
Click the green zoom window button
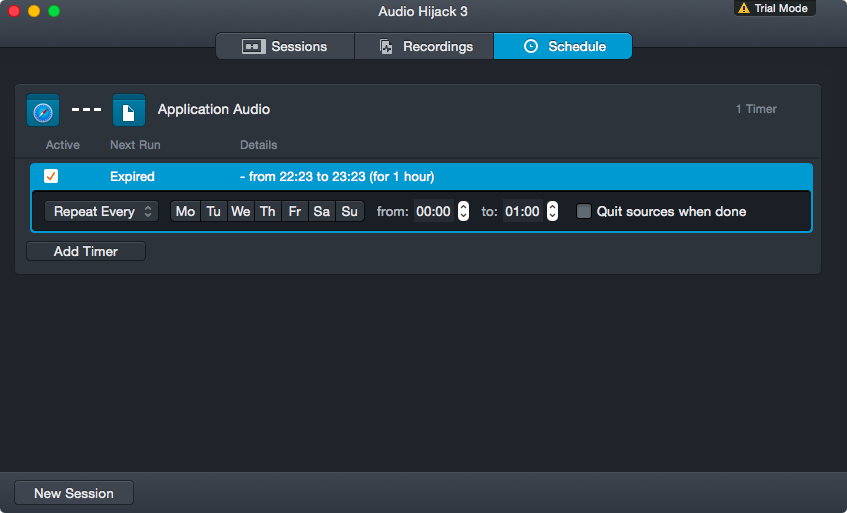tap(54, 11)
